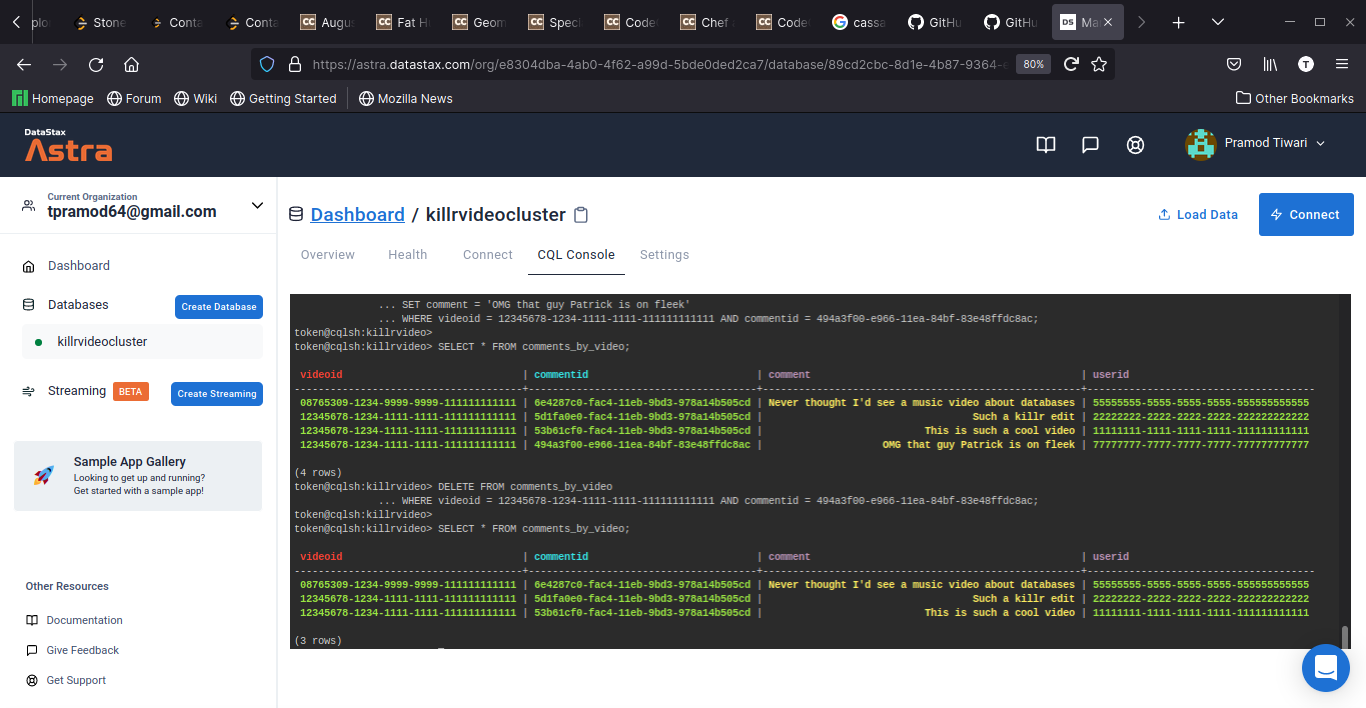The width and height of the screenshot is (1366, 708).
Task: Open Streaming in the sidebar
Action: (77, 391)
